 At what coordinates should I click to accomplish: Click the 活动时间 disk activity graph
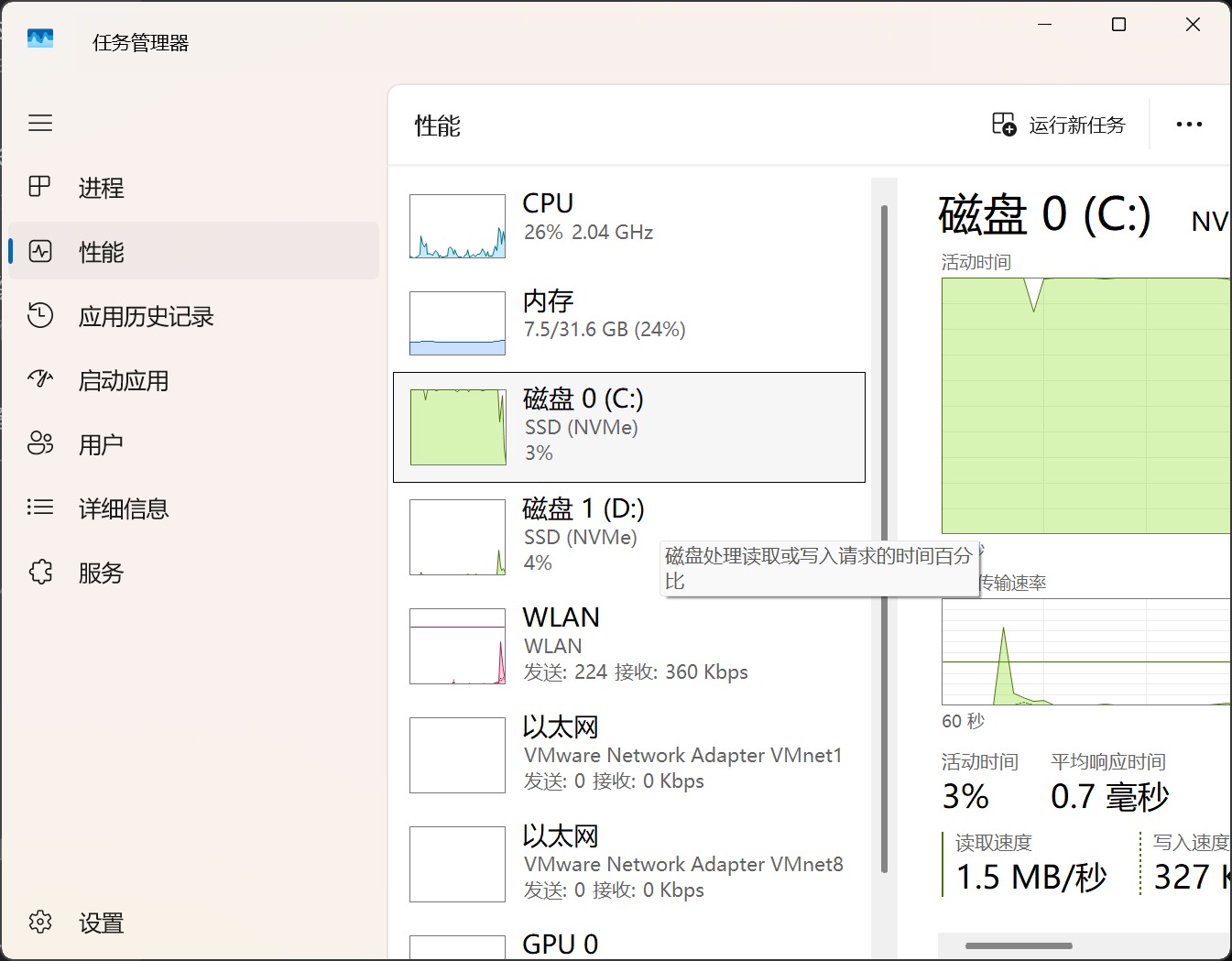coord(1085,405)
